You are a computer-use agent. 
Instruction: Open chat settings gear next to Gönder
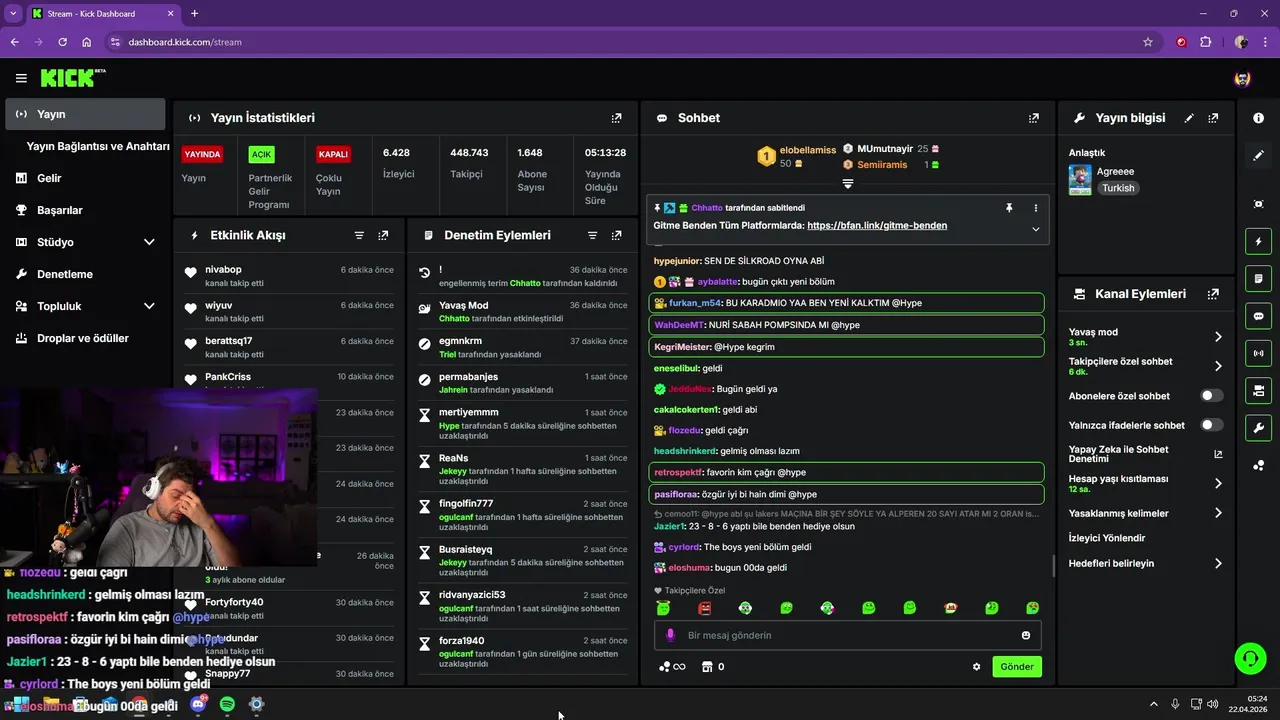pos(977,667)
